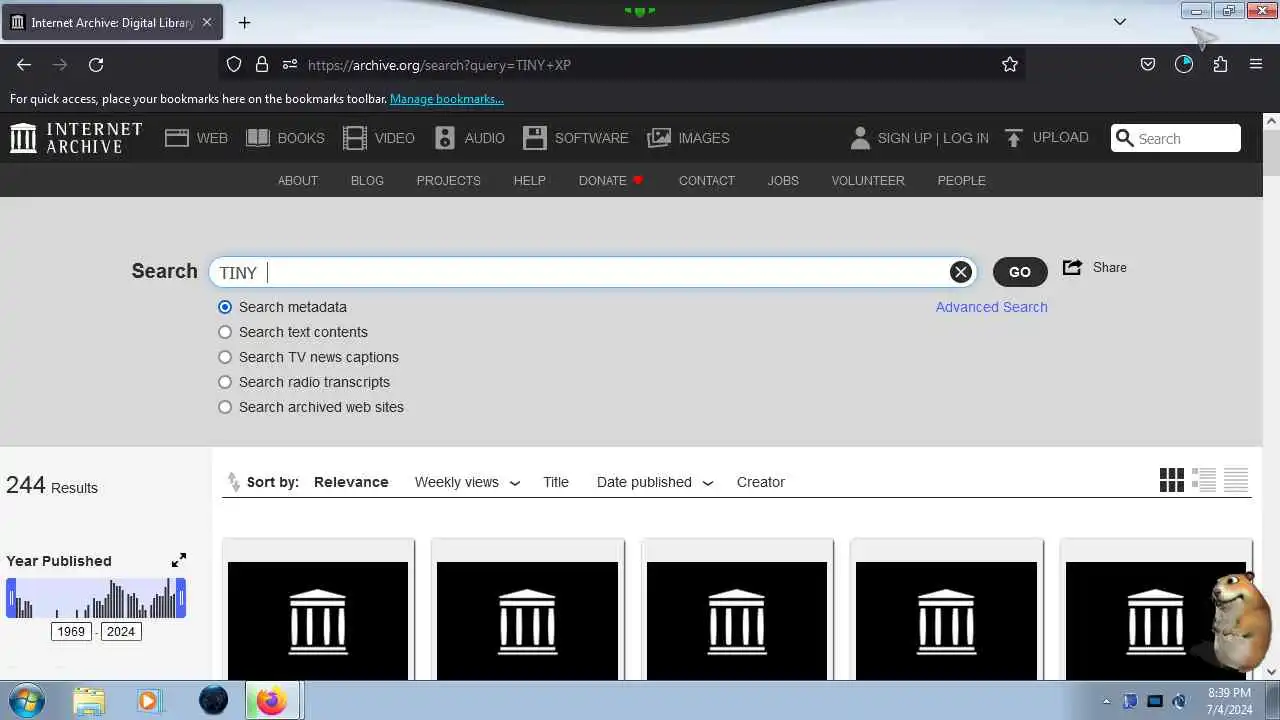Viewport: 1280px width, 720px height.
Task: Go back in browser history
Action: (x=24, y=65)
